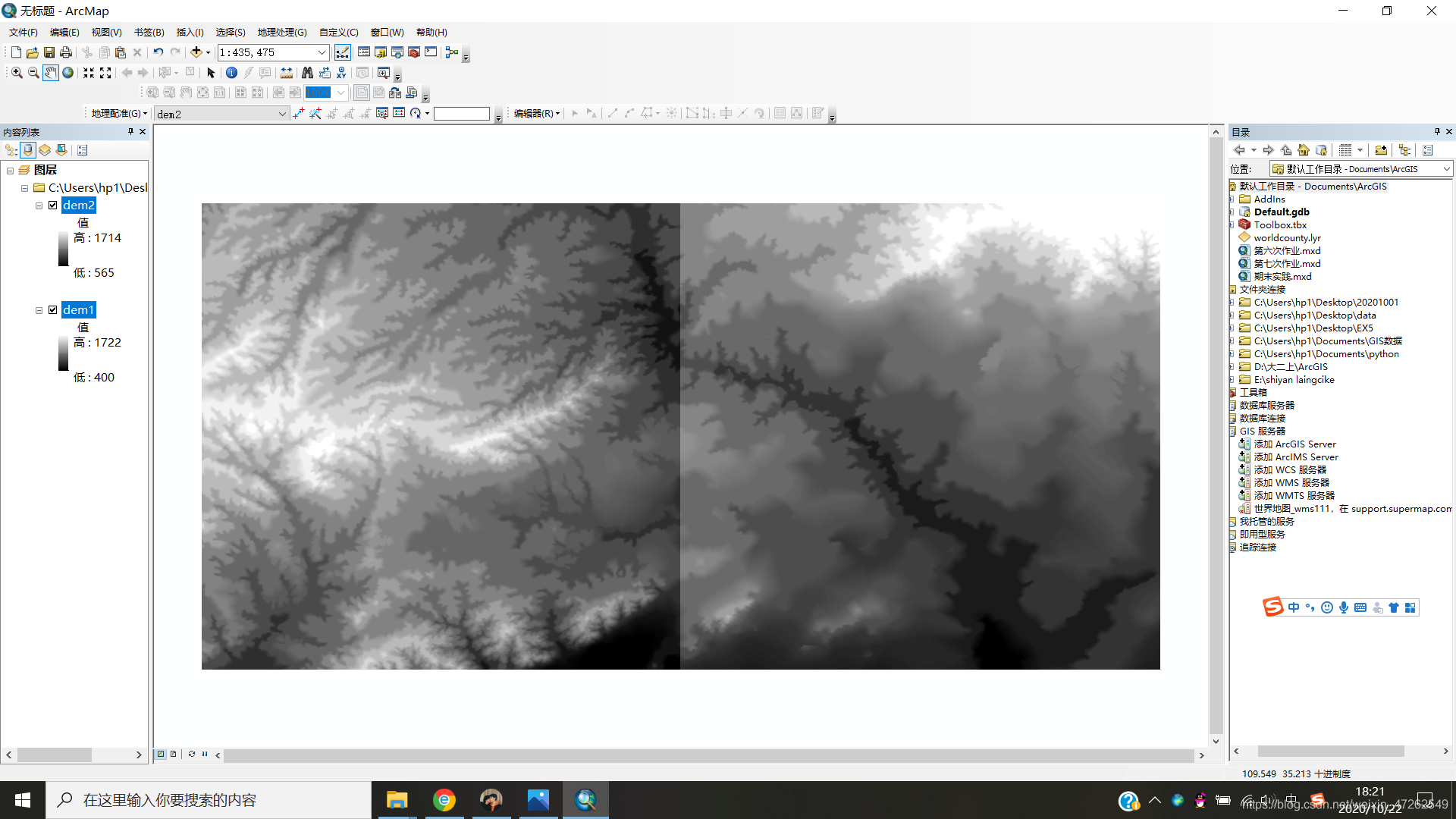
Task: Open the 书签(B) menu
Action: [149, 32]
